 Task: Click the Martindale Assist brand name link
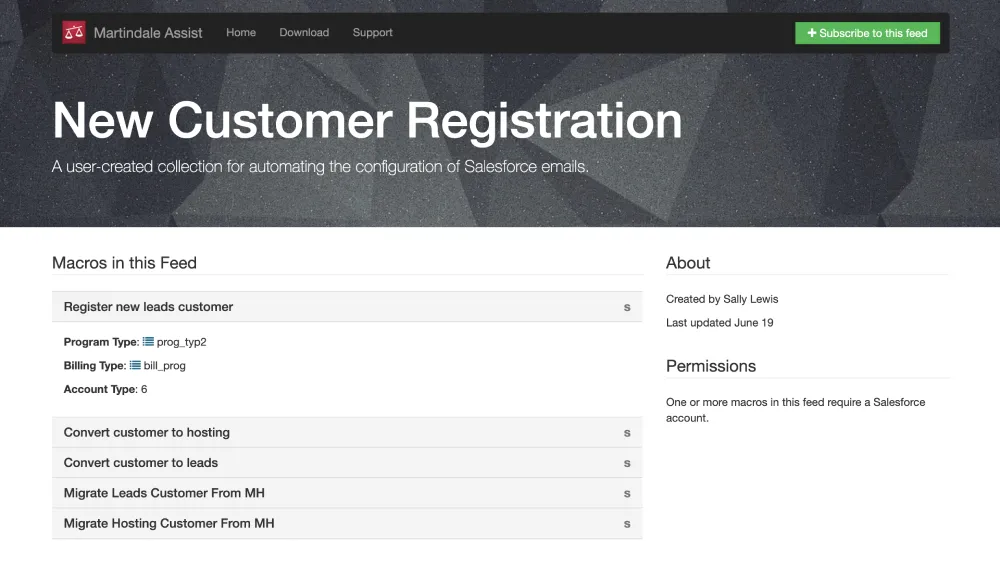coord(148,33)
